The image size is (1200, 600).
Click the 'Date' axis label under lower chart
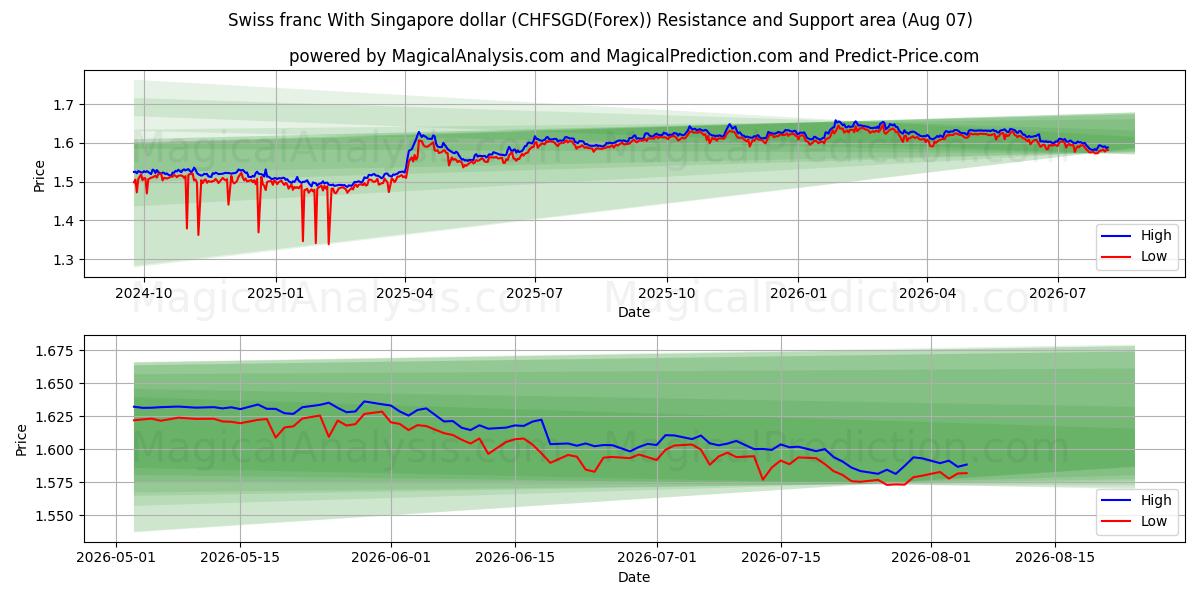[x=634, y=577]
